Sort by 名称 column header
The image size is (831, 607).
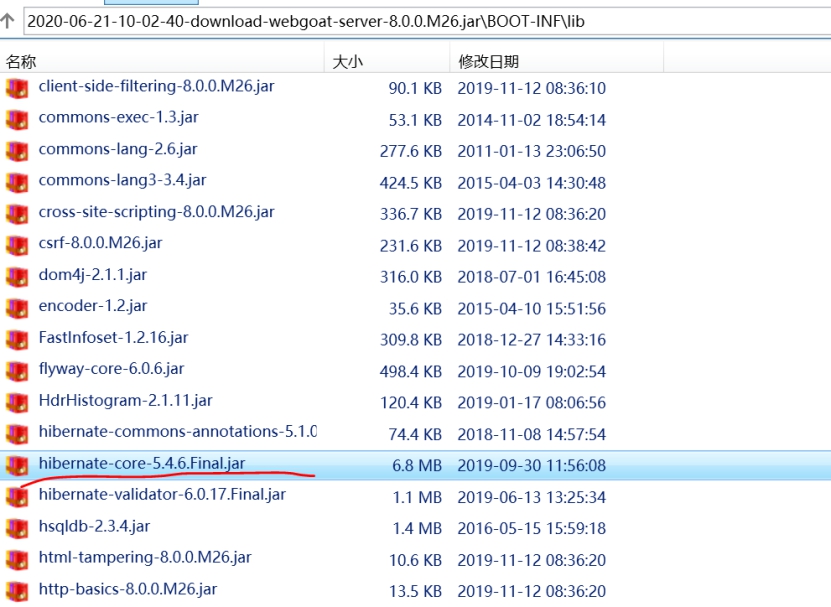click(x=162, y=61)
